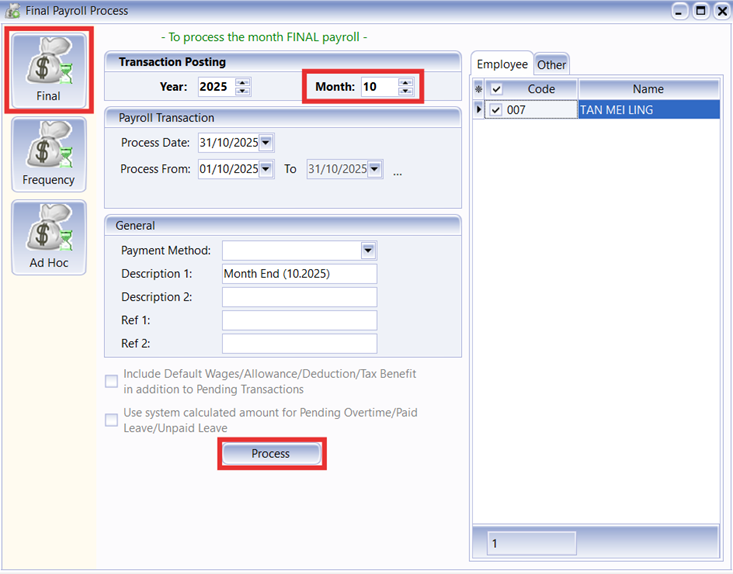Screen dimensions: 733x574
Task: Increase the Month value with up arrow
Action: point(405,83)
